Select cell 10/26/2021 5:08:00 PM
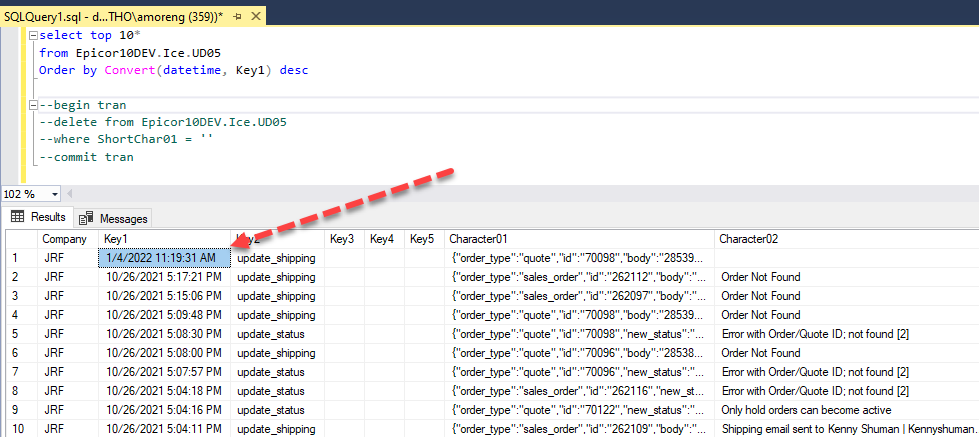This screenshot has width=979, height=437. pyautogui.click(x=164, y=353)
